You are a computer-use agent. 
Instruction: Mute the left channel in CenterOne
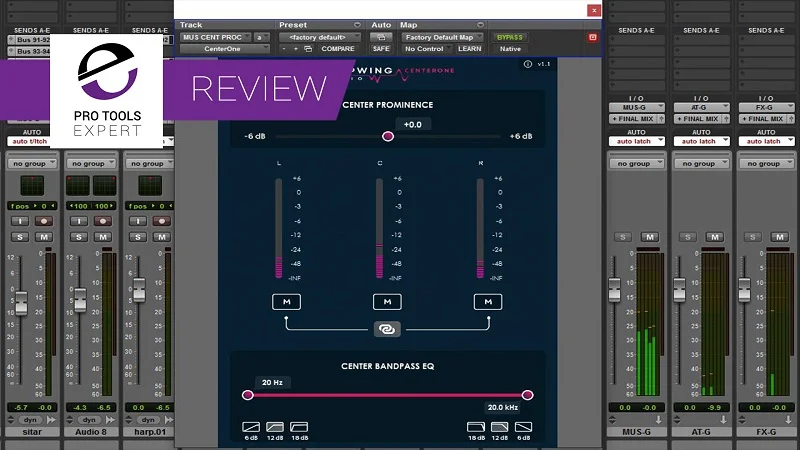[x=286, y=302]
